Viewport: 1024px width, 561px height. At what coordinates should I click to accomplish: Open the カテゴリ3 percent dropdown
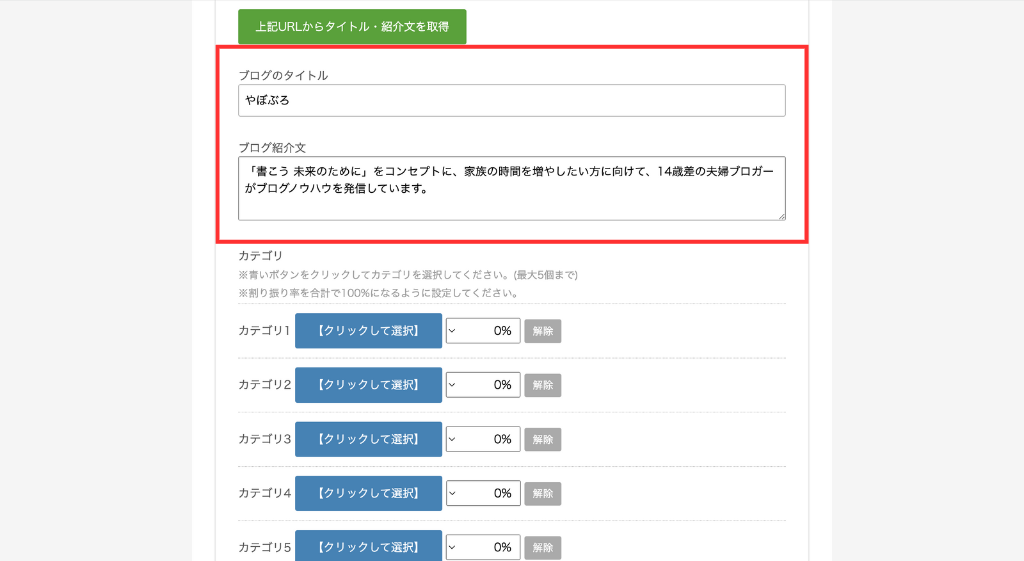(x=483, y=439)
